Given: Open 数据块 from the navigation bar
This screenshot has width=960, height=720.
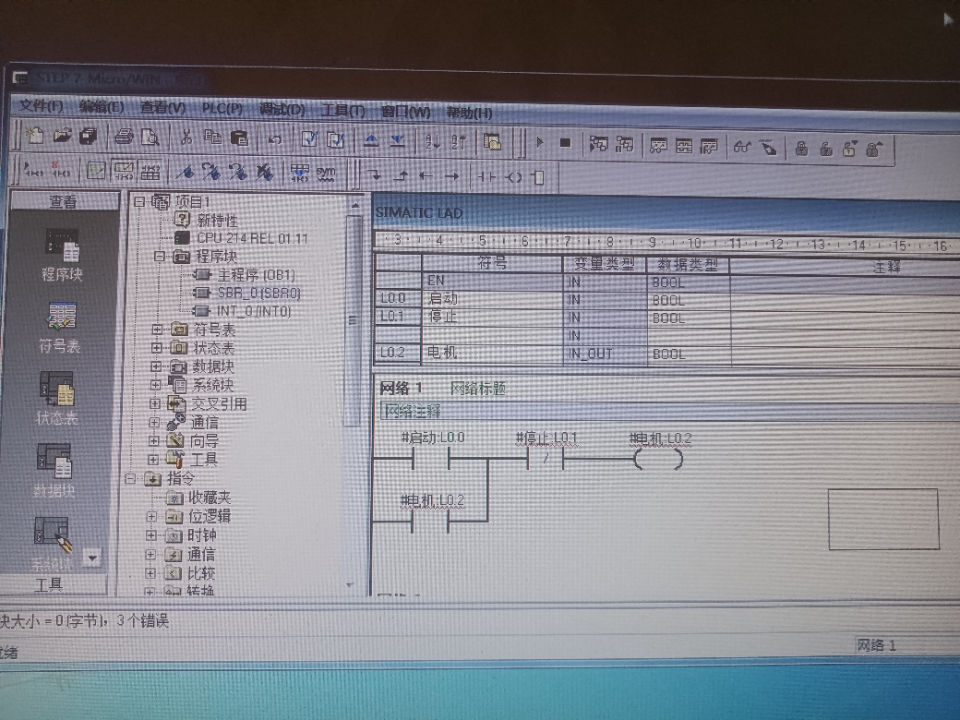Looking at the screenshot, I should 54,471.
